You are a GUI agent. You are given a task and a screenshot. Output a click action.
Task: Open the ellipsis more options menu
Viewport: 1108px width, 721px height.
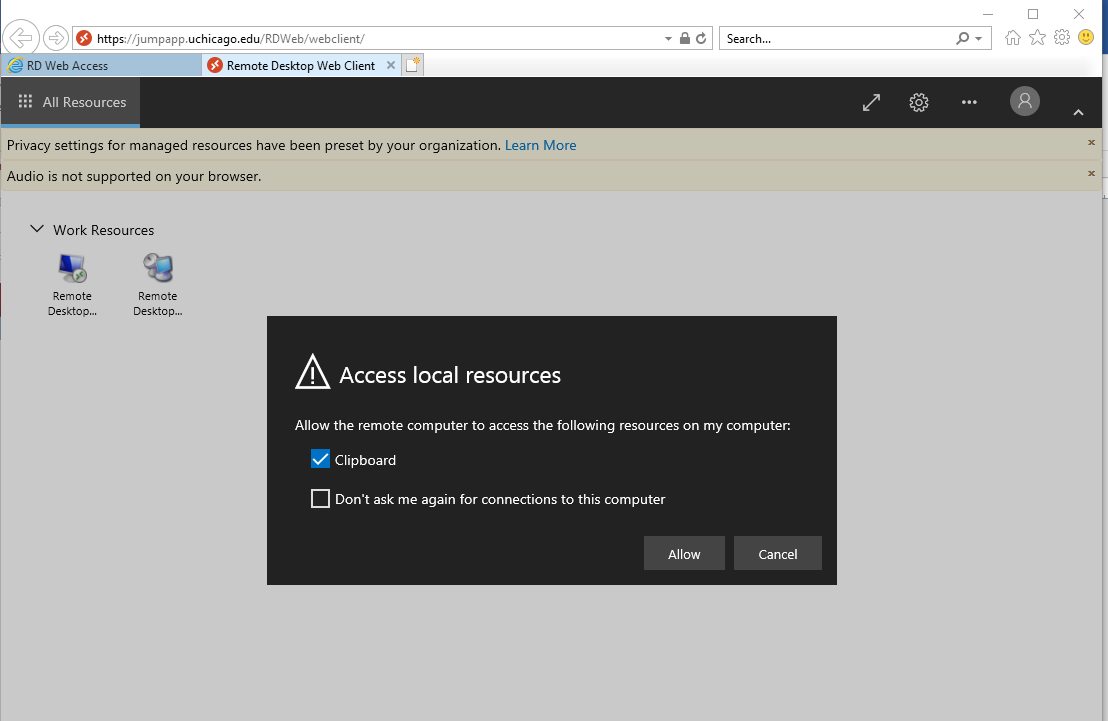click(968, 102)
